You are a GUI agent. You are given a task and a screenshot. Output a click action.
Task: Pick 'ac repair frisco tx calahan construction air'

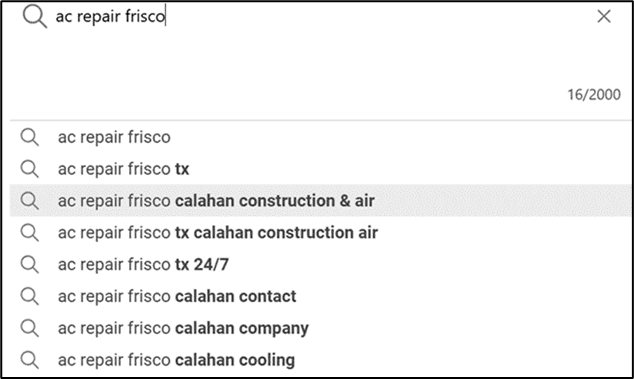[321, 233]
